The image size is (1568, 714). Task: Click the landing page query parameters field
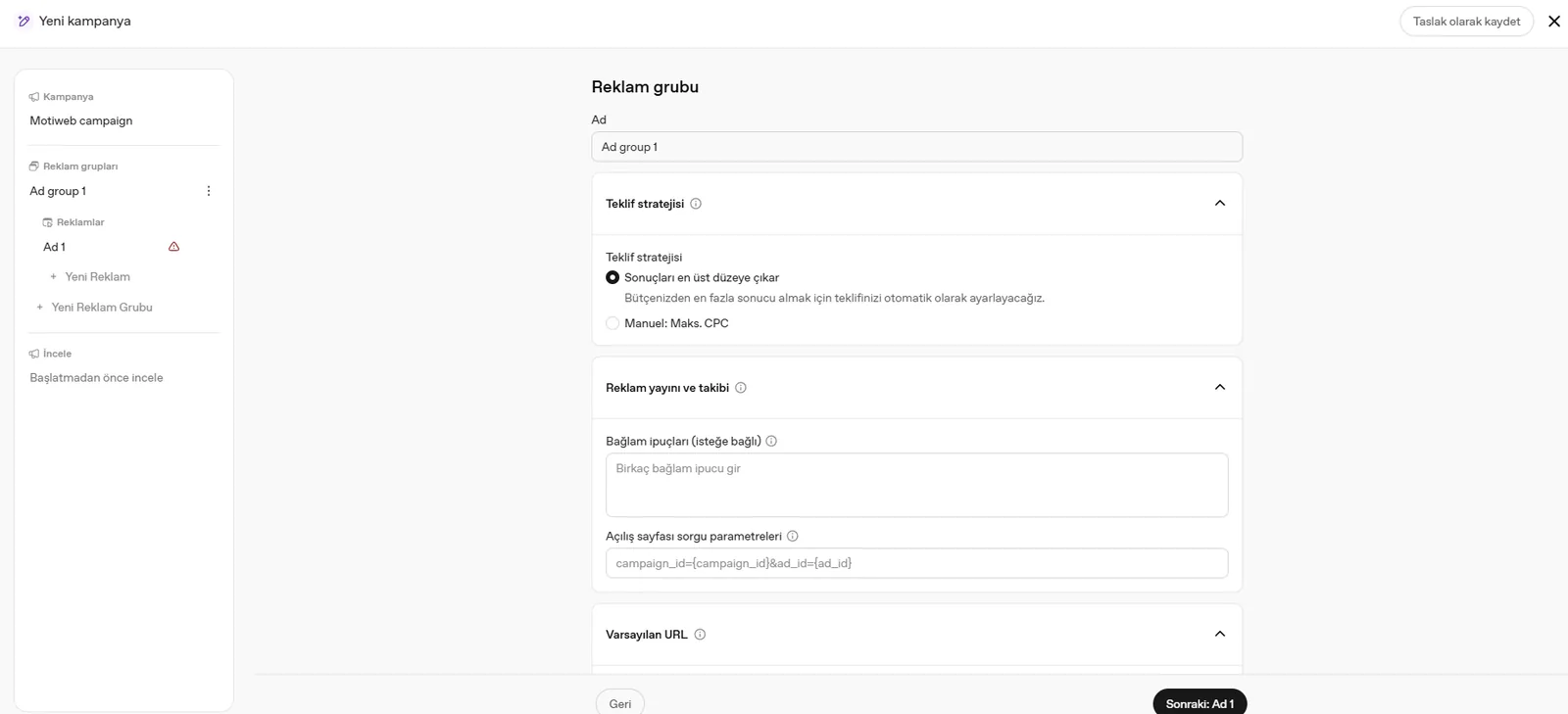916,563
